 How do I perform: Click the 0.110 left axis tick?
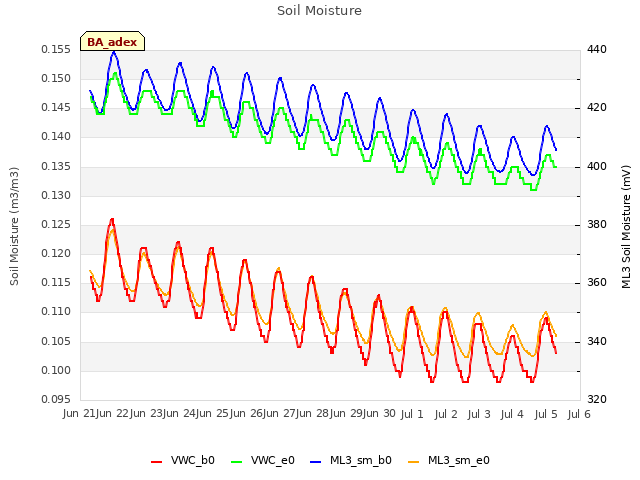pos(56,312)
